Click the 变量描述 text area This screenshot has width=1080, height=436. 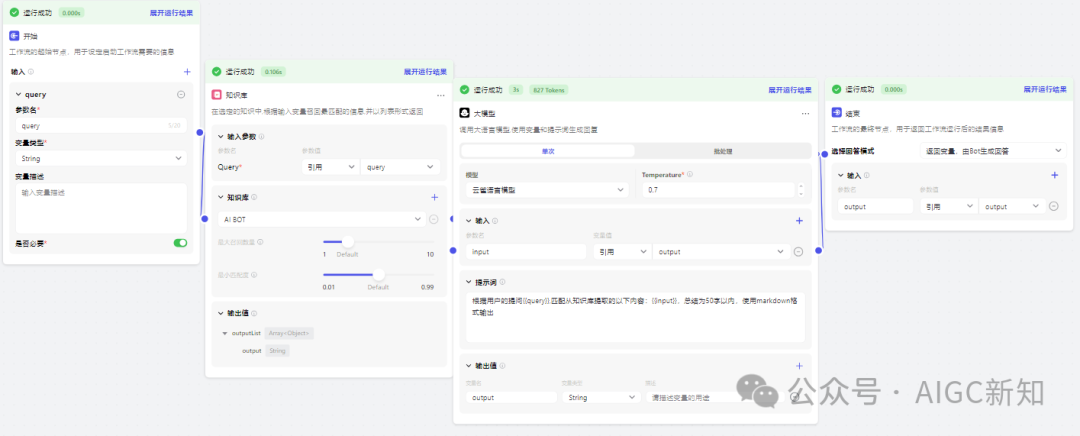pos(101,208)
